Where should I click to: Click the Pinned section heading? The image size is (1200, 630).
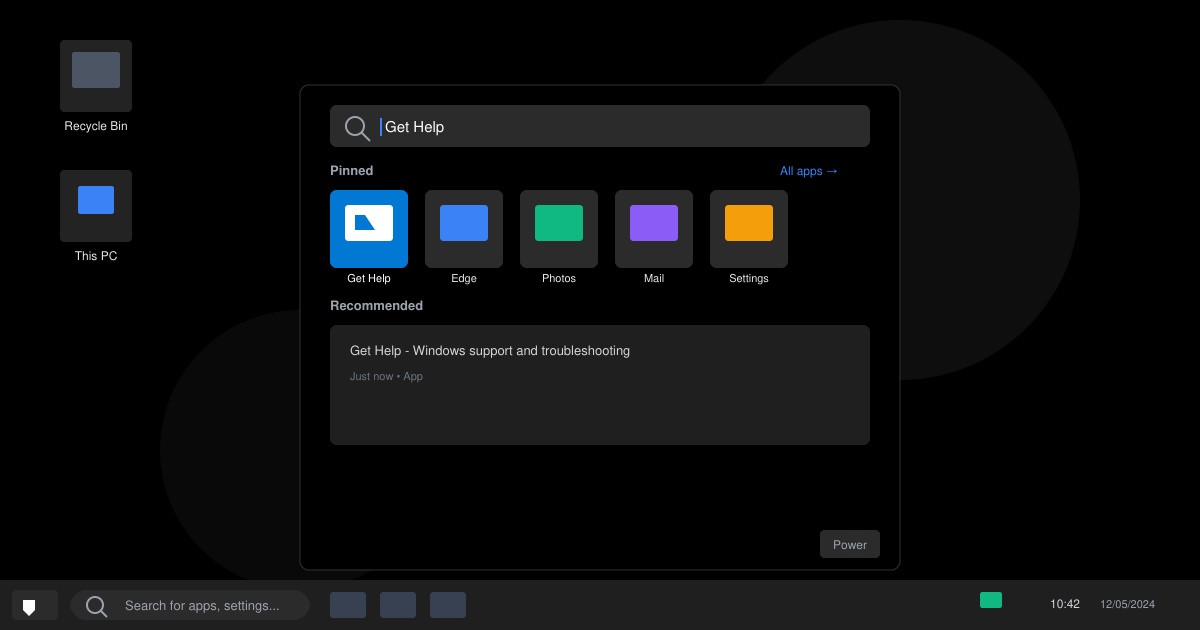point(352,171)
